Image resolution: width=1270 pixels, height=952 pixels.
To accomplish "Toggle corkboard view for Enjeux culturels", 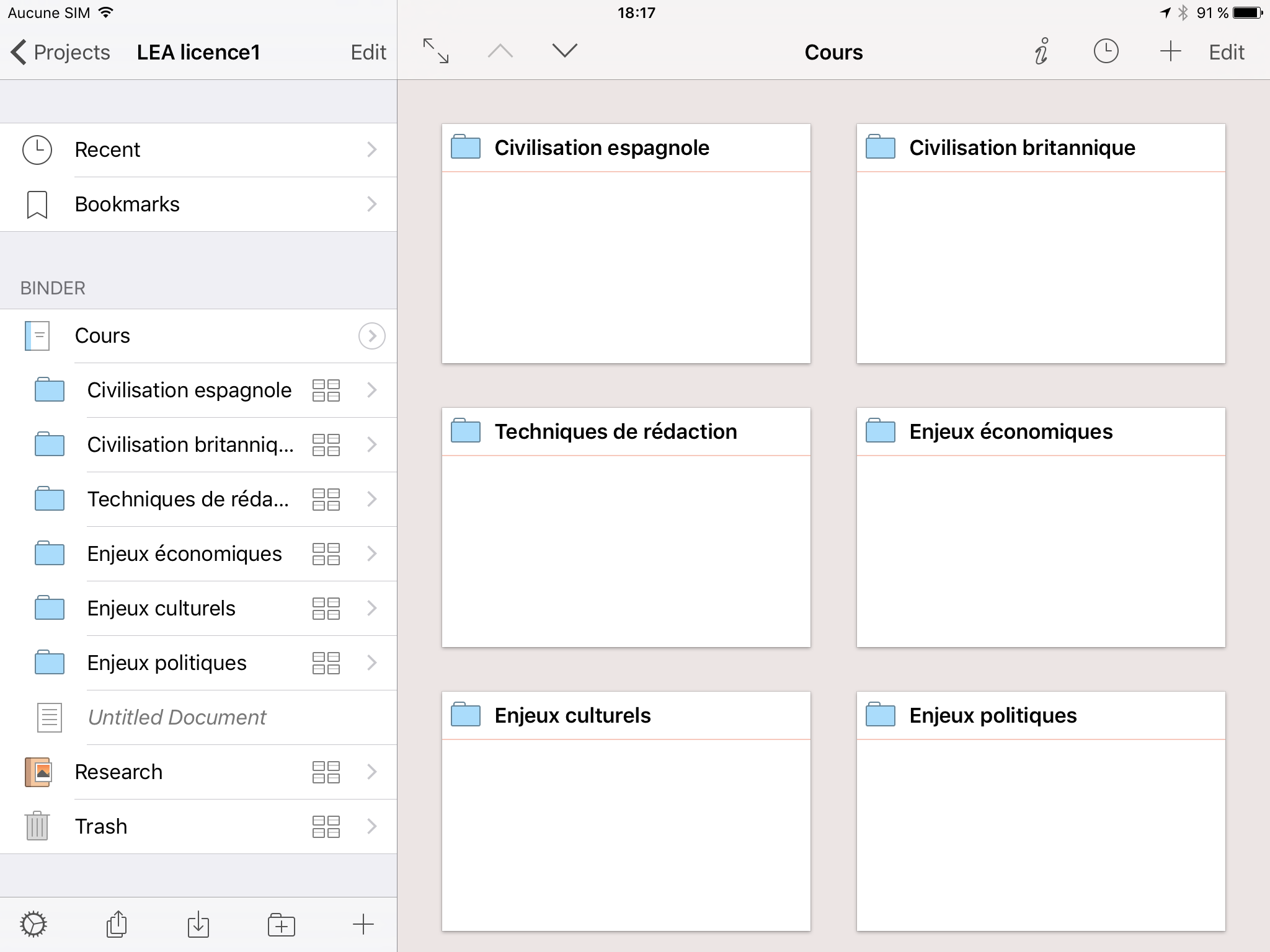I will click(x=326, y=609).
